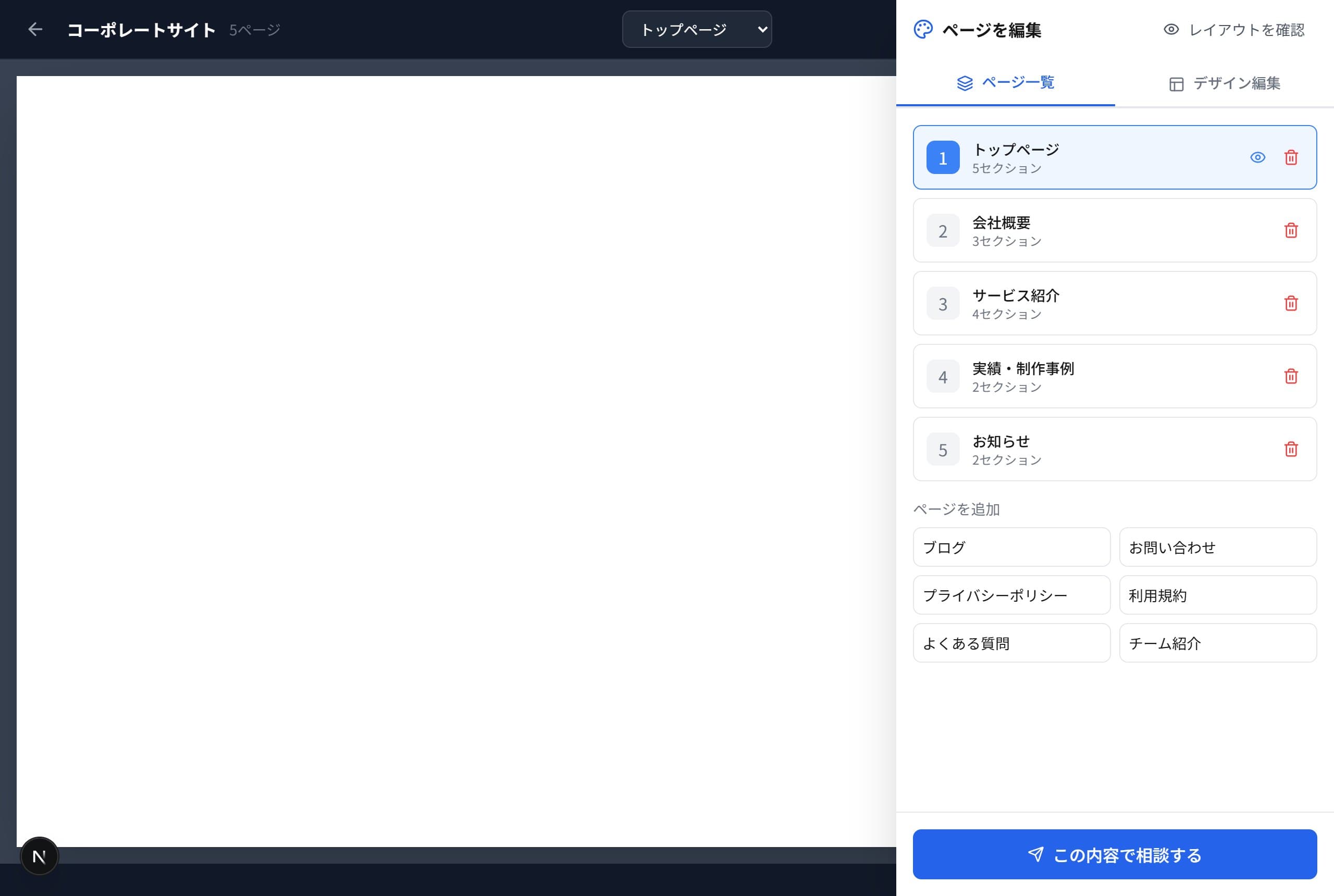Select the トップページ page card
Screen dimensions: 1334x896
coord(1115,157)
